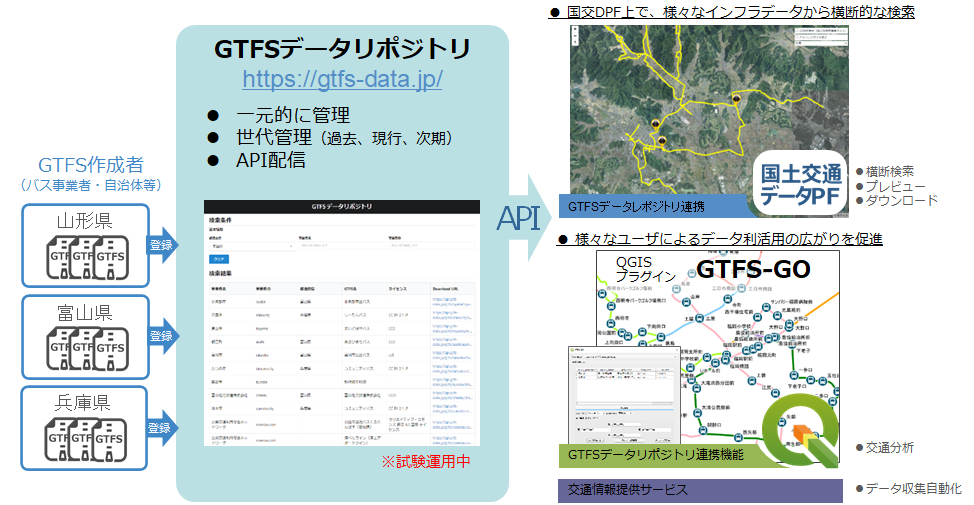
Task: Click the 富山県 label
Action: pyautogui.click(x=84, y=312)
